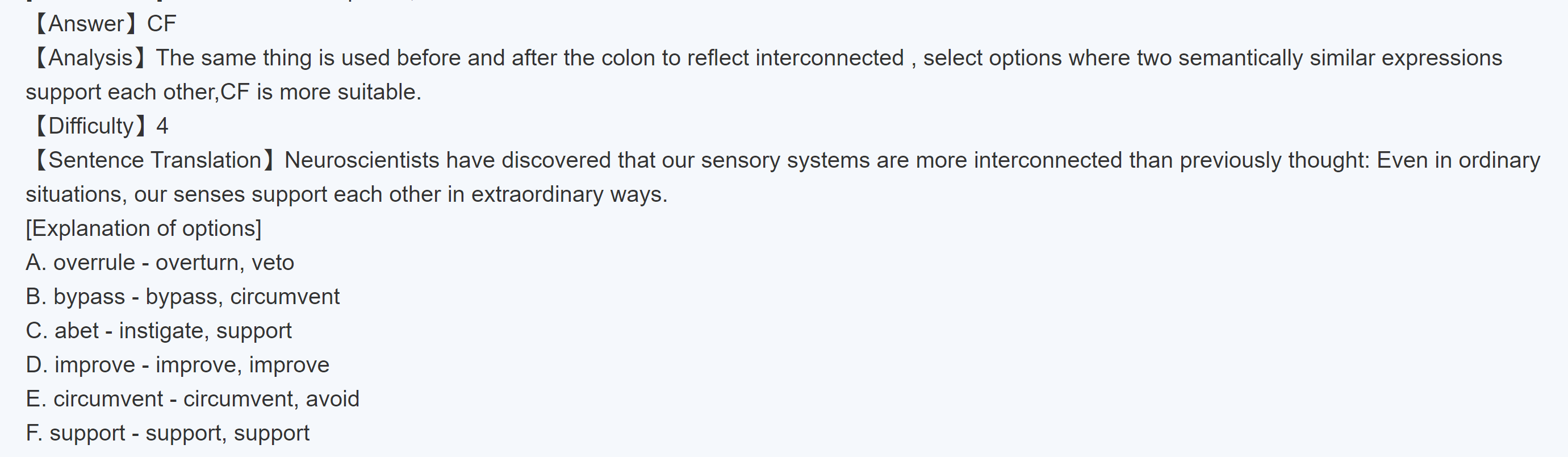Click 'semantically similar expressions' in the Analysis
Screen dimensions: 1568x457
pos(1340,58)
